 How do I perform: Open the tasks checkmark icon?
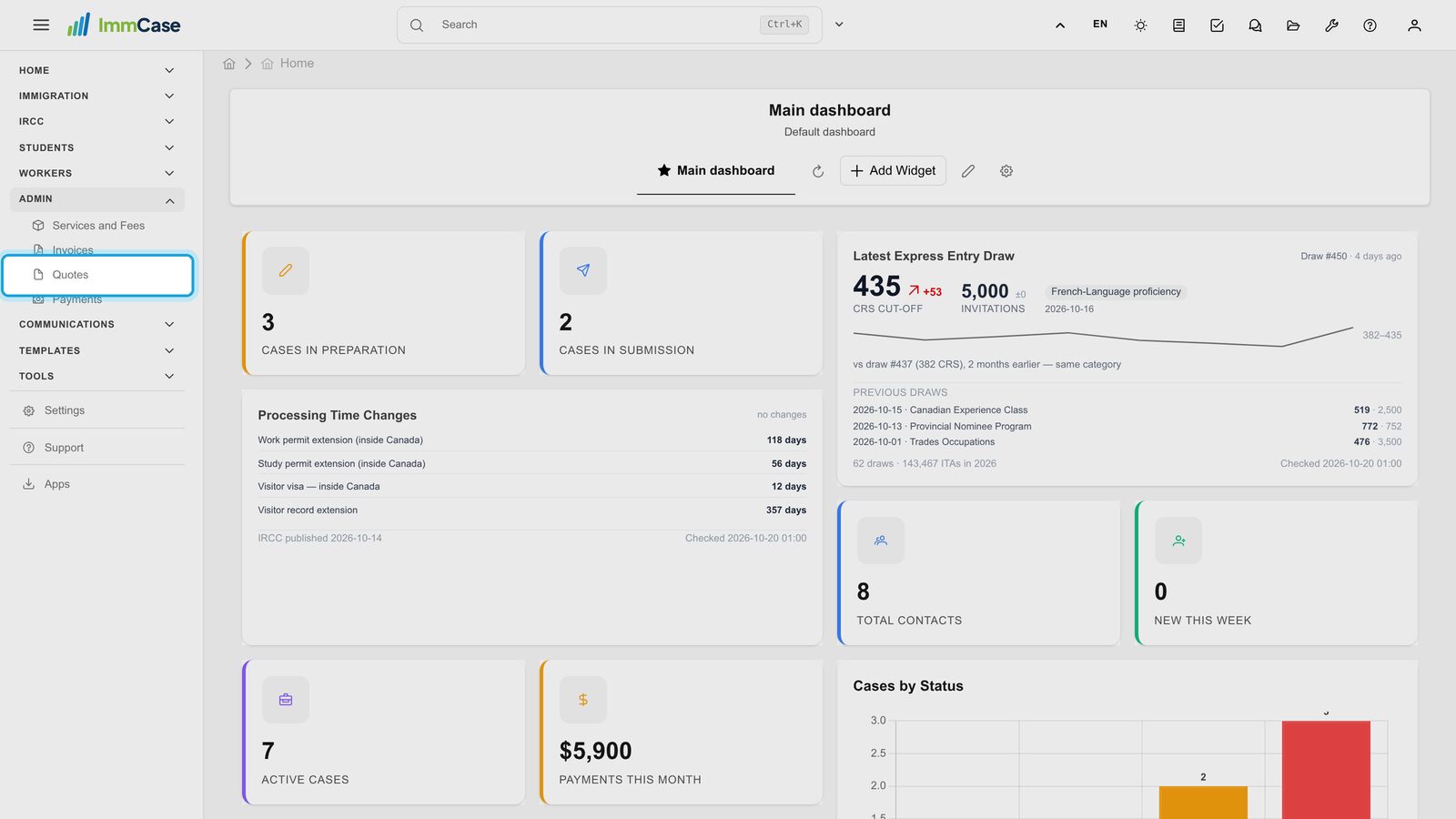pos(1217,25)
